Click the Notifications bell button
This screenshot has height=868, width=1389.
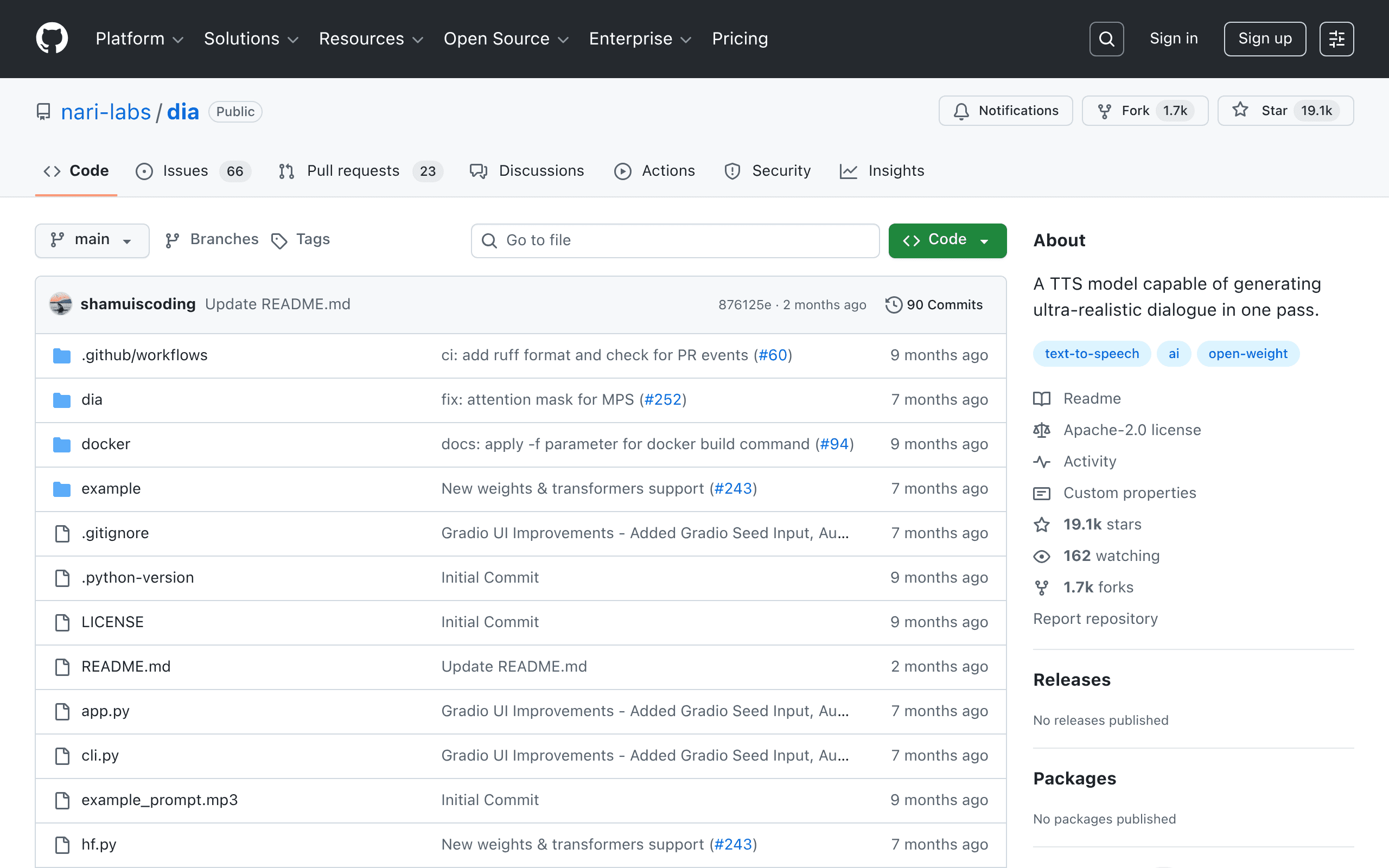[1005, 111]
